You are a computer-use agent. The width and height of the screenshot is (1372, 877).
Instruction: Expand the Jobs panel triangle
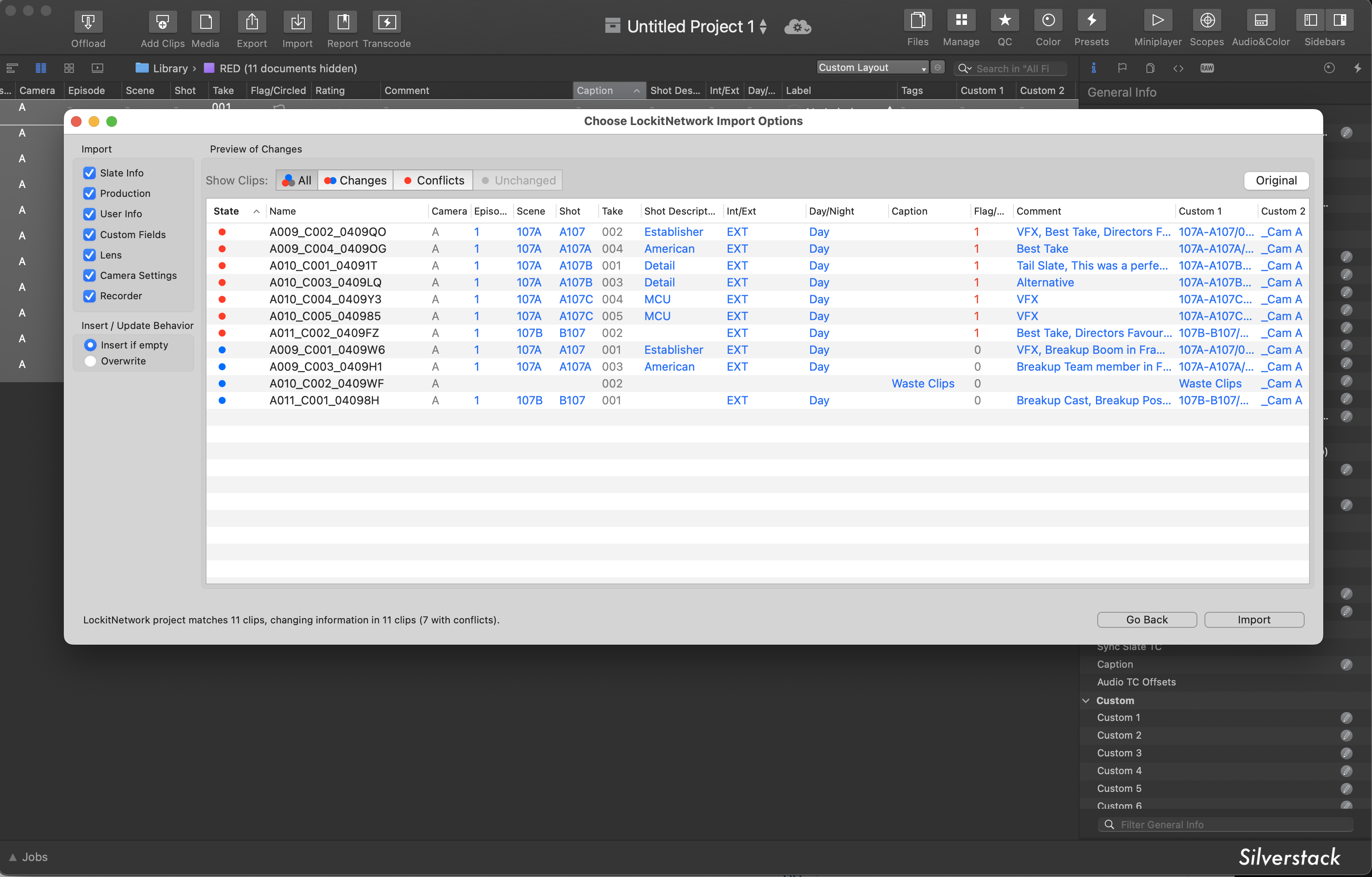click(12, 857)
